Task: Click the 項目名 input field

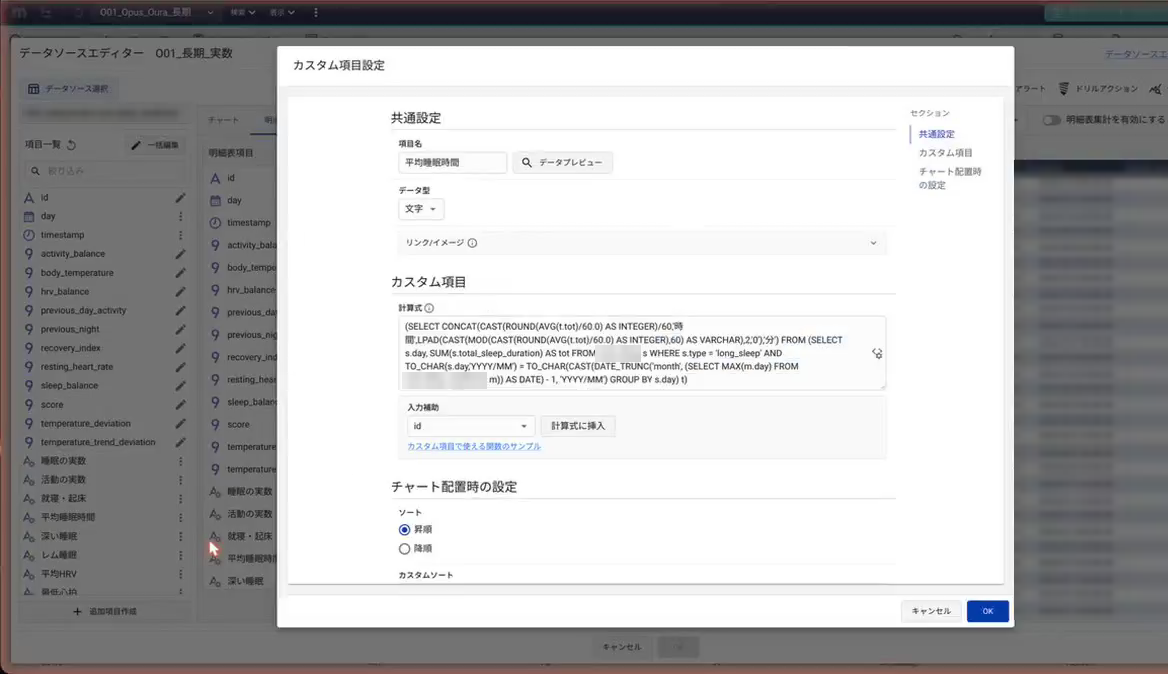Action: tap(452, 162)
